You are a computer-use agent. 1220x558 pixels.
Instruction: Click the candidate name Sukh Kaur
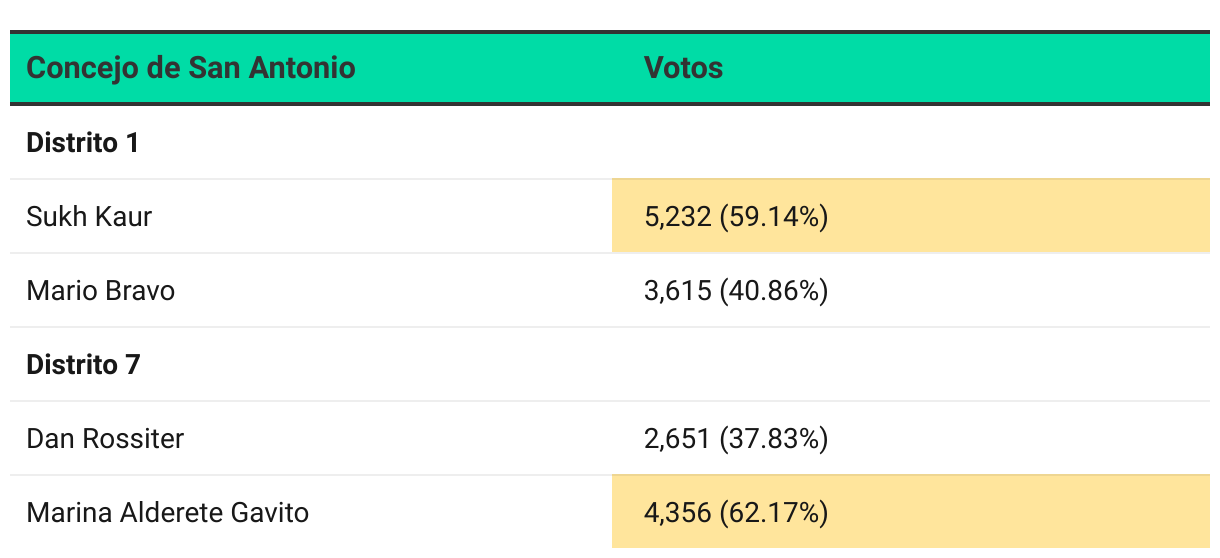(x=89, y=216)
